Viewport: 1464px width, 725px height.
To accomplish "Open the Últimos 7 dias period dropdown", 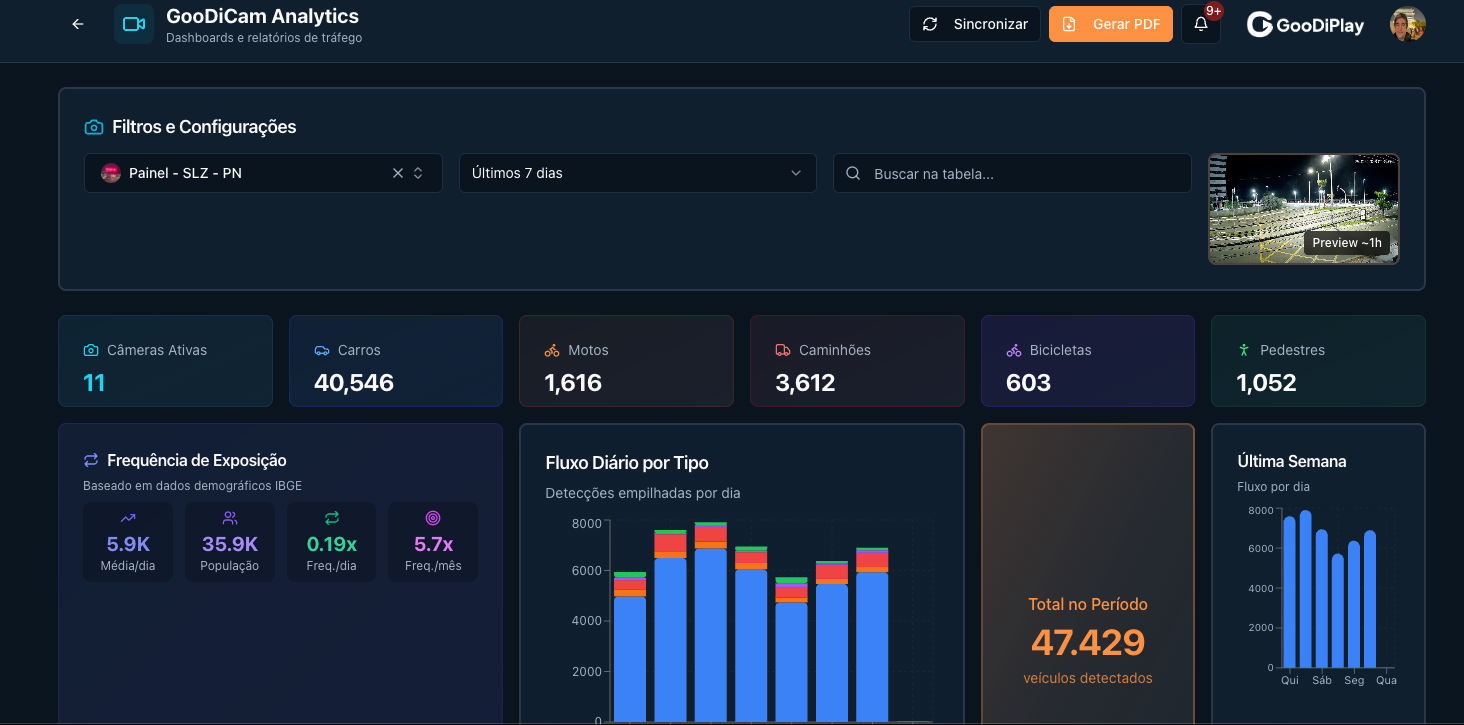I will (x=638, y=173).
